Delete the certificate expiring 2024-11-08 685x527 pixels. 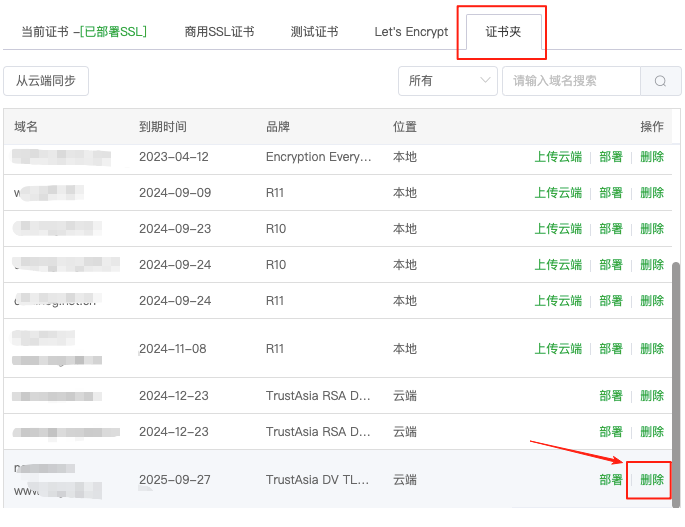click(652, 349)
